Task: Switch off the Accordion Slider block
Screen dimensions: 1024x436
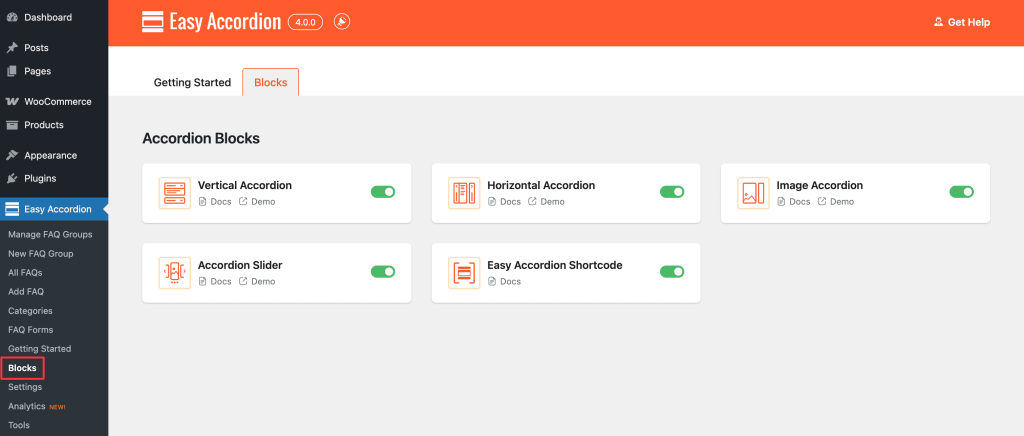Action: click(x=383, y=272)
